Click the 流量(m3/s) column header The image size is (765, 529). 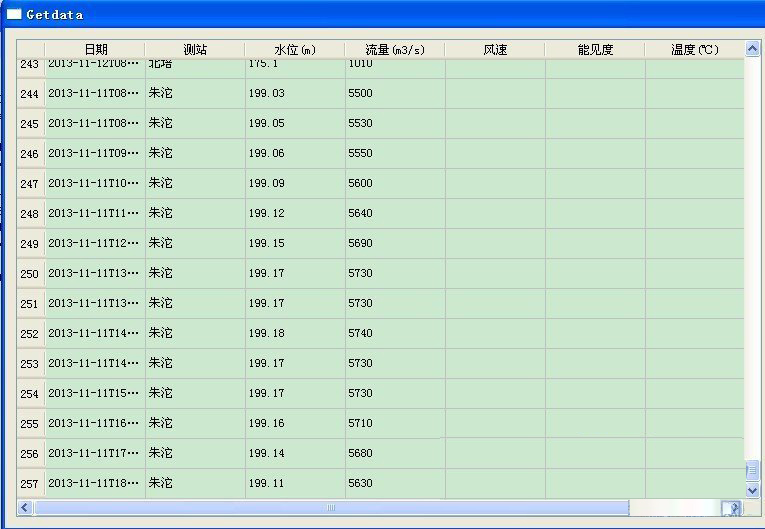395,50
